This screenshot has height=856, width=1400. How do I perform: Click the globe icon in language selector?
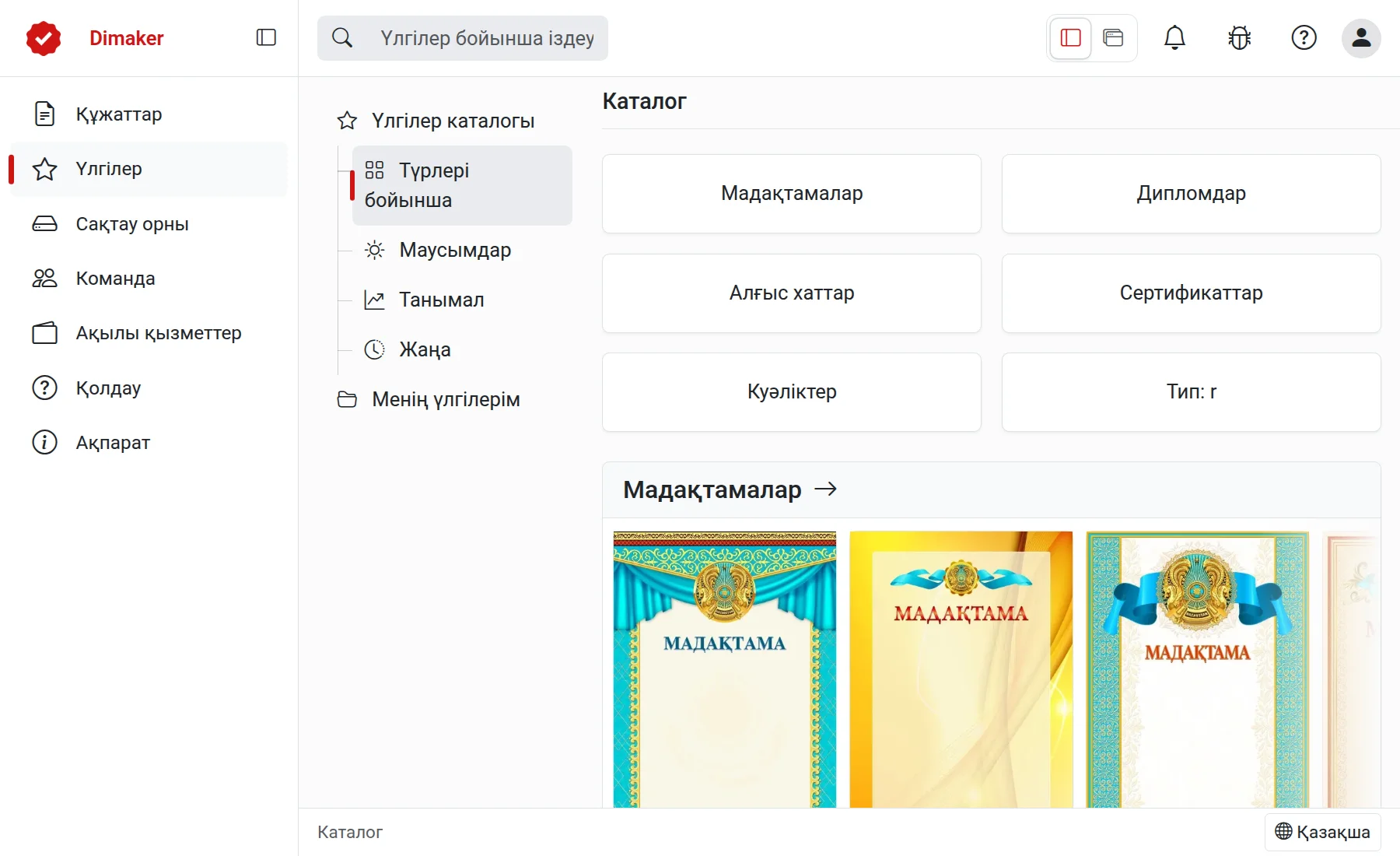click(x=1283, y=832)
